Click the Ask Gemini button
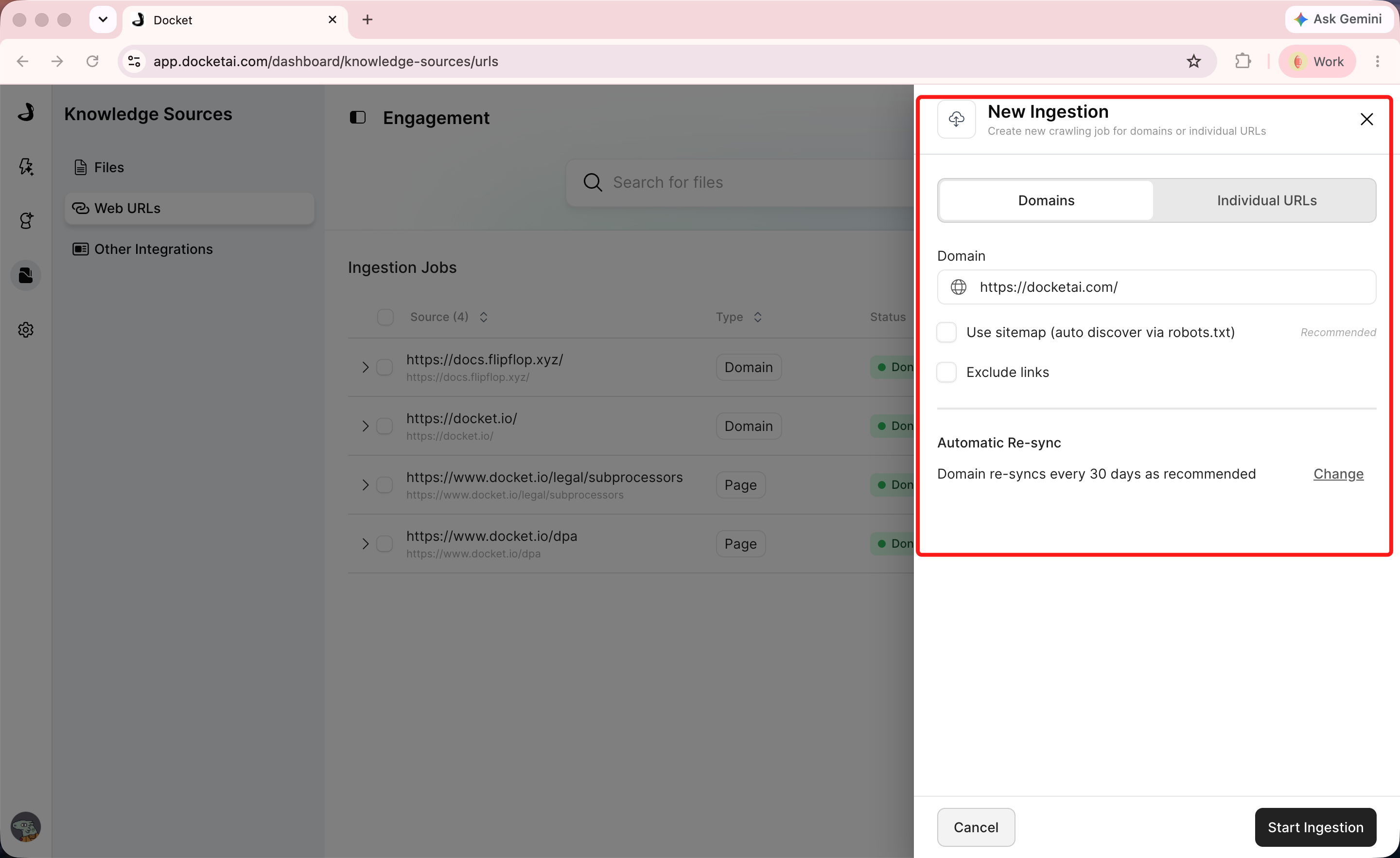Image resolution: width=1400 pixels, height=858 pixels. [1338, 19]
